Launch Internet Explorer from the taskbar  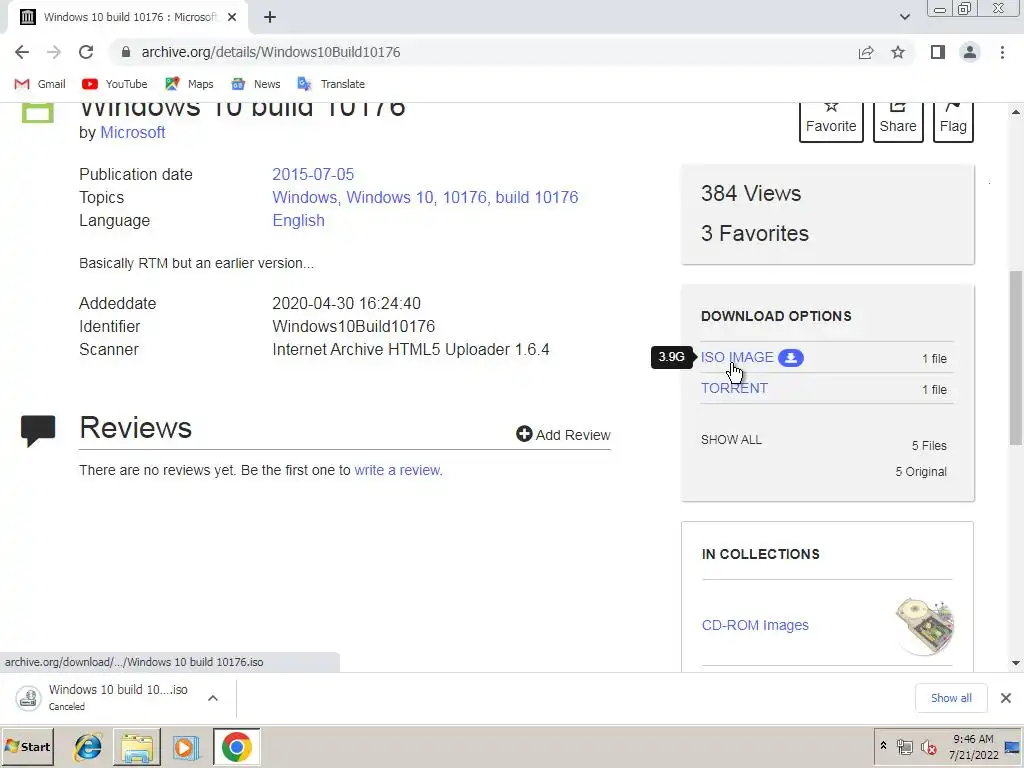click(x=88, y=746)
